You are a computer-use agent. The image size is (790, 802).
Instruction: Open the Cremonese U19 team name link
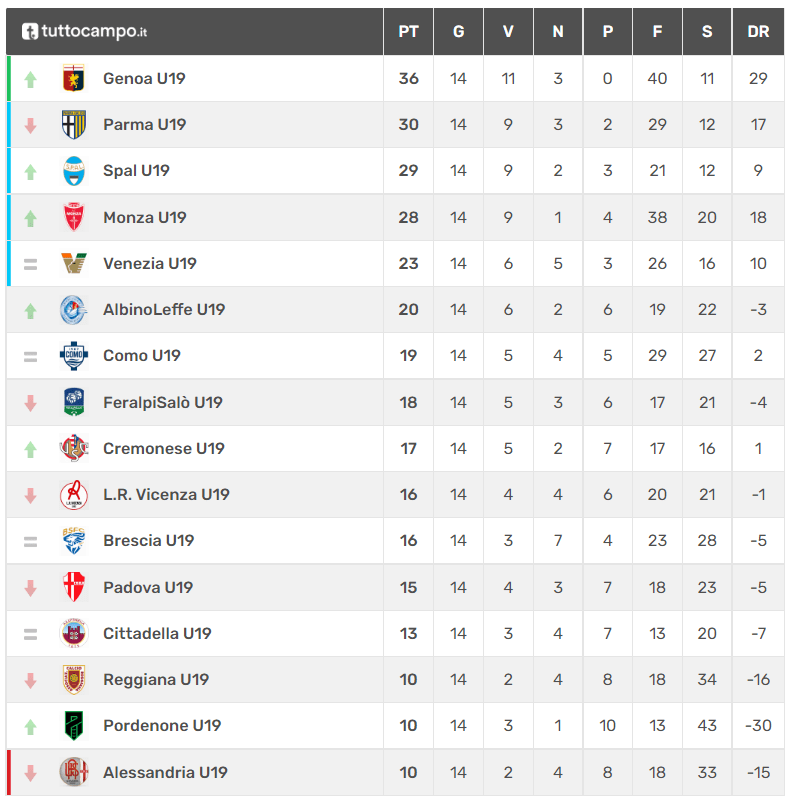[164, 449]
